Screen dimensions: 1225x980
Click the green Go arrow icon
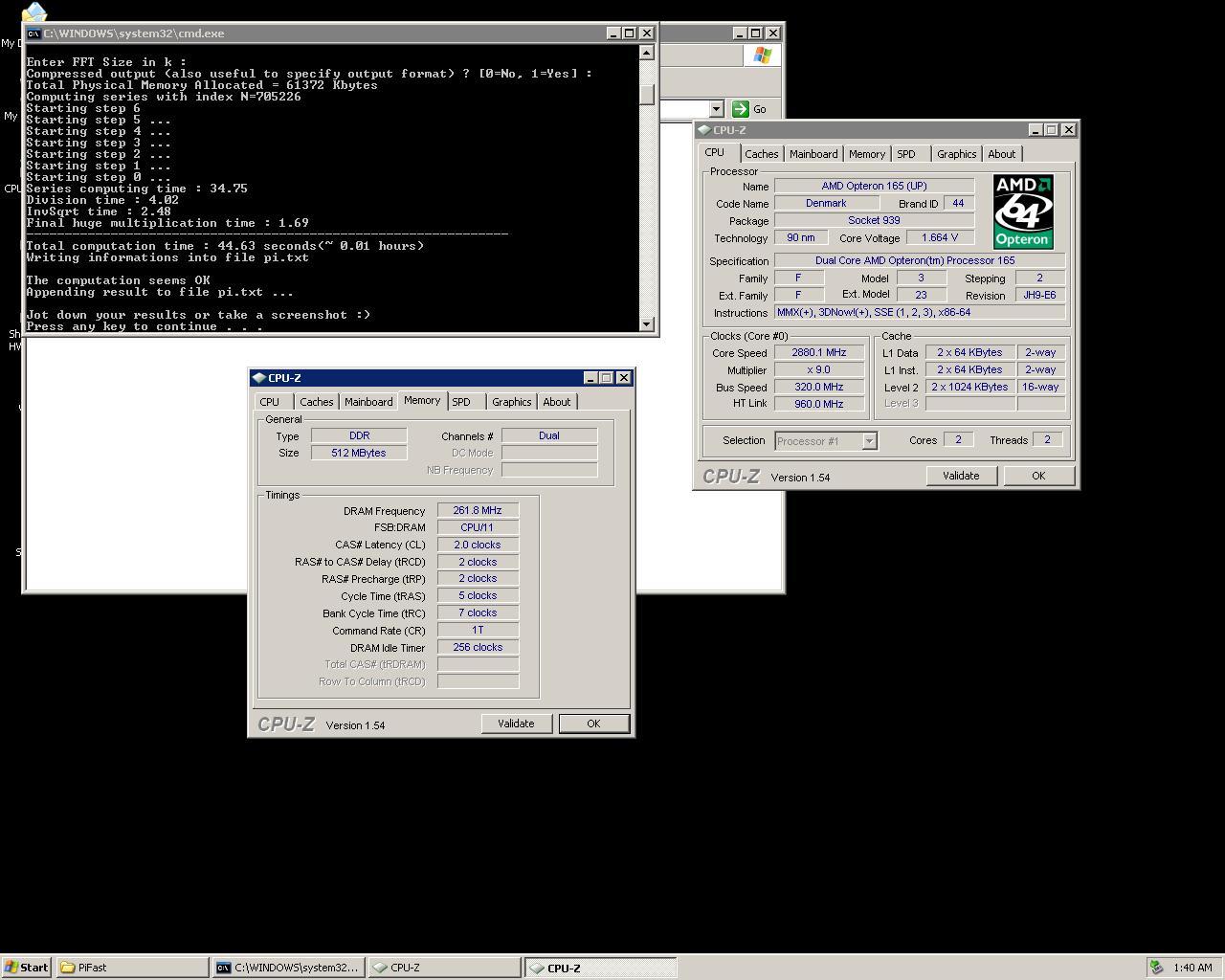[x=740, y=109]
